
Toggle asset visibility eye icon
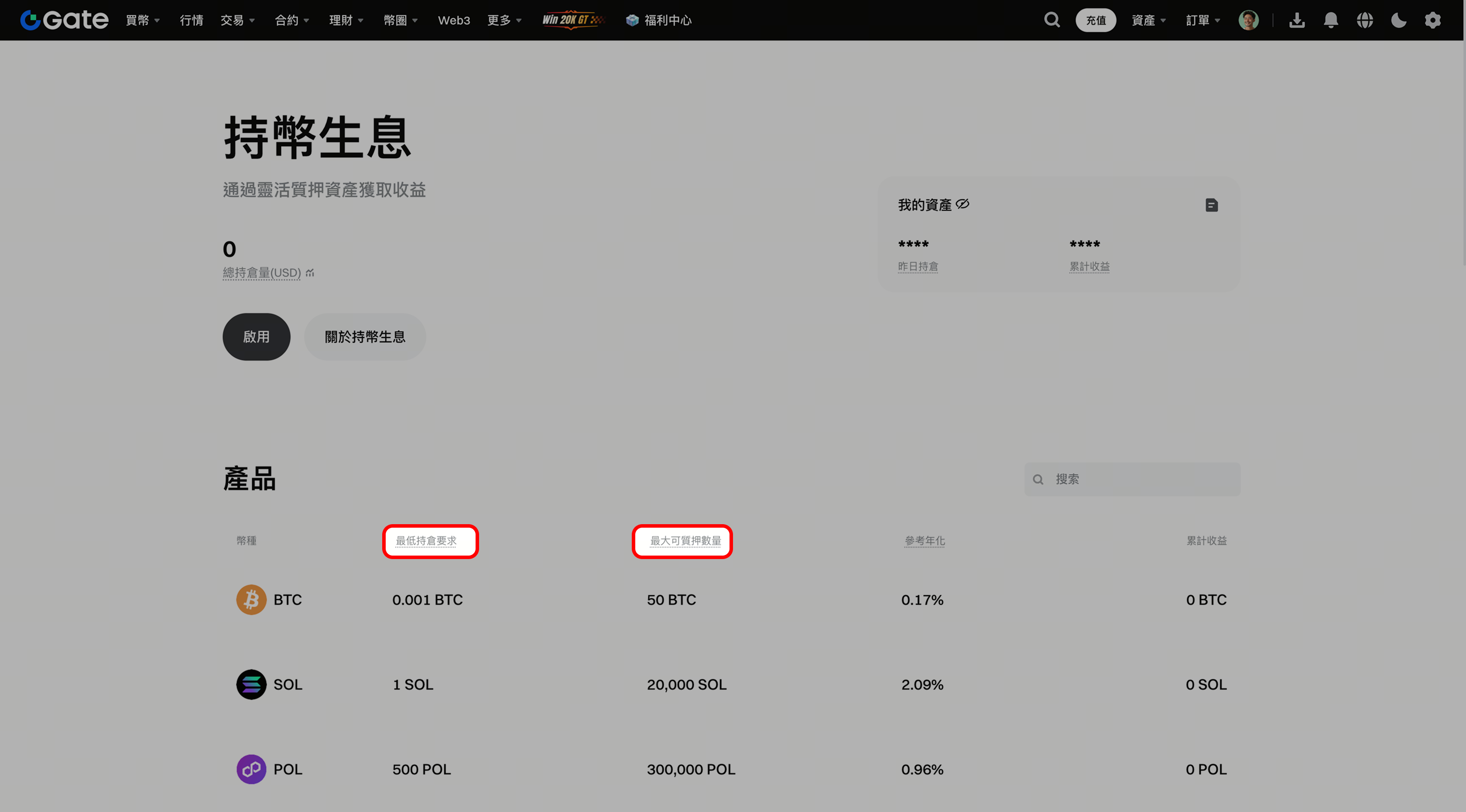coord(962,204)
